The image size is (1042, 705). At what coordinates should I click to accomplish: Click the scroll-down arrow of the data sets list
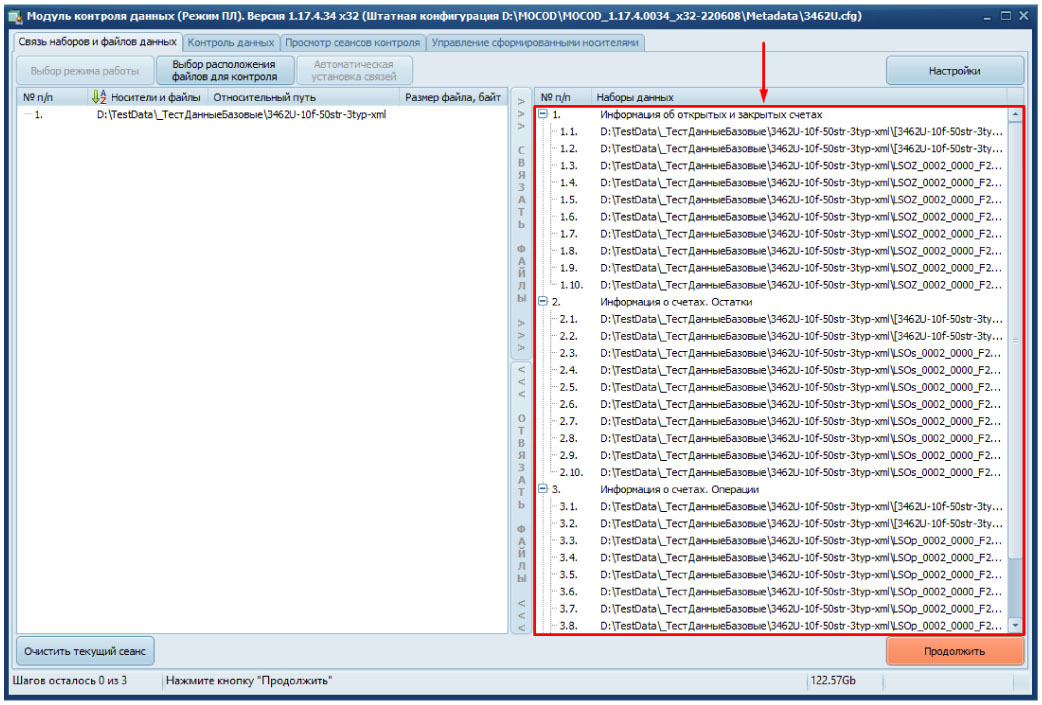pos(1016,625)
